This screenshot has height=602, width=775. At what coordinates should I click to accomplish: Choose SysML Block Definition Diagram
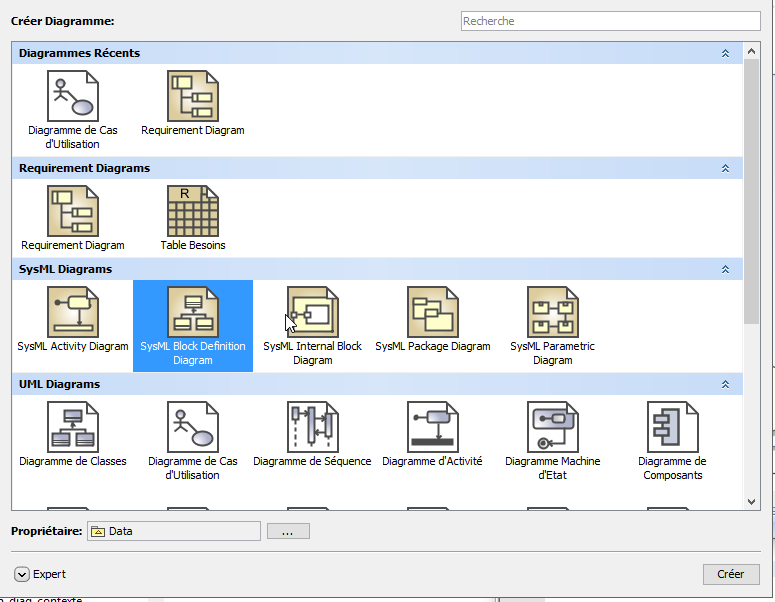tap(193, 312)
